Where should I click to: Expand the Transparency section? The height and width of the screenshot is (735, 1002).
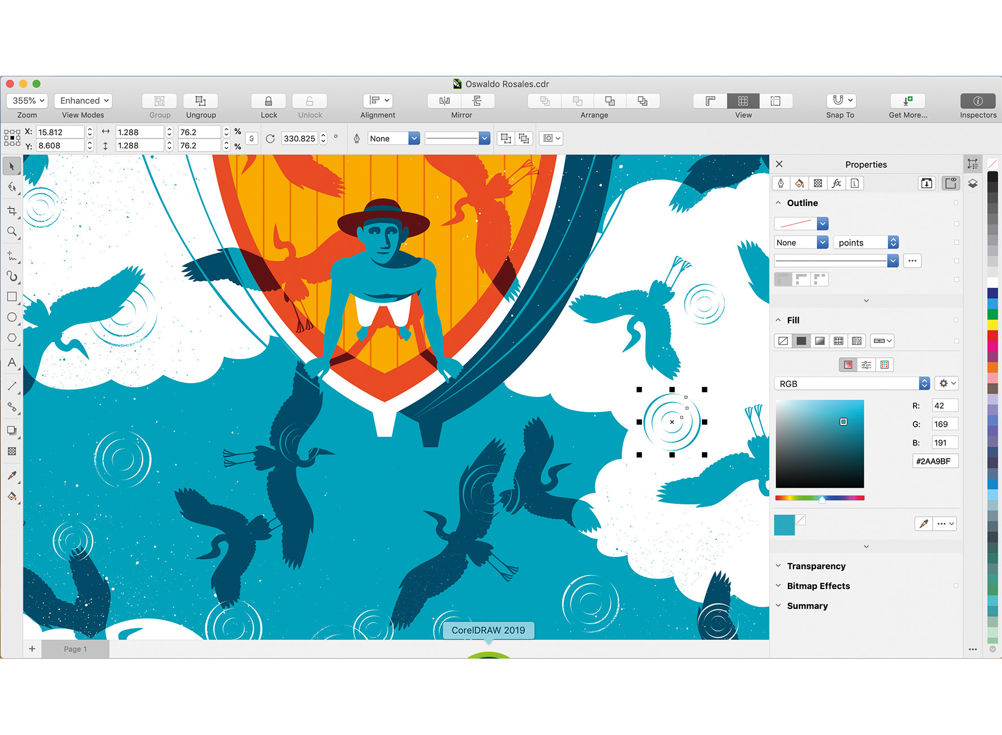point(778,566)
